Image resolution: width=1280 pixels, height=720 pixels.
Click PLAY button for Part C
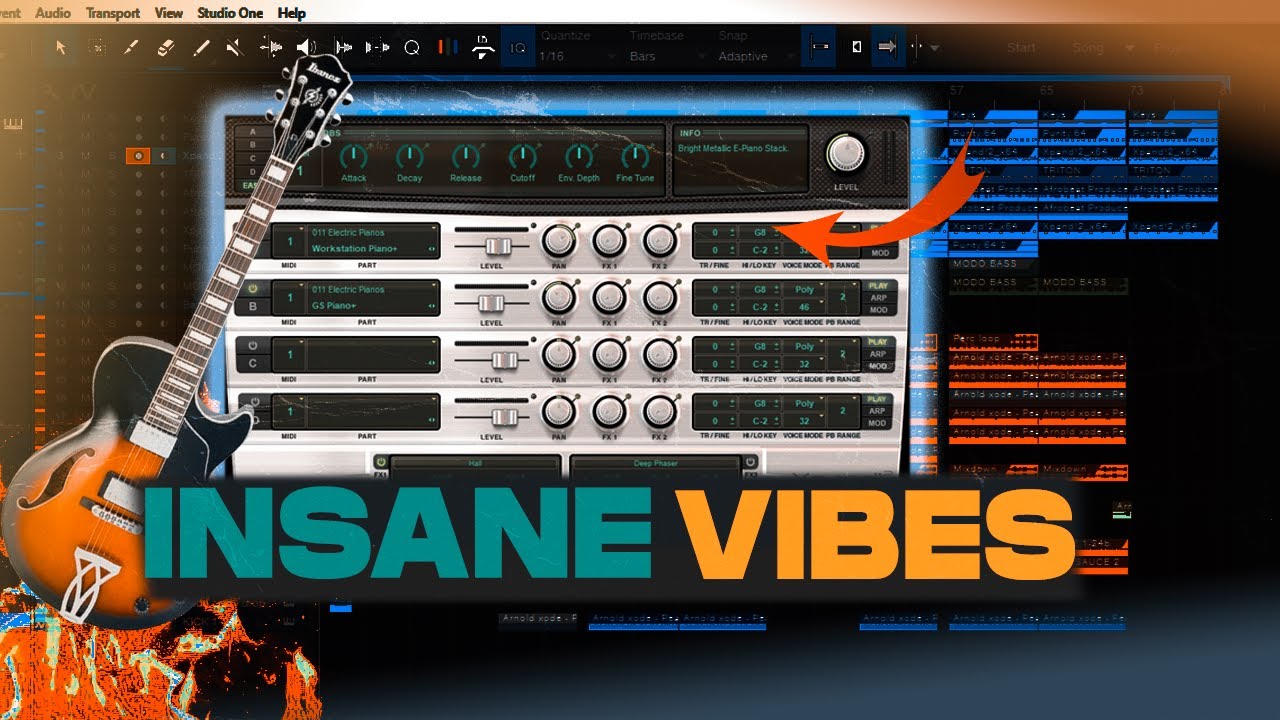[878, 343]
